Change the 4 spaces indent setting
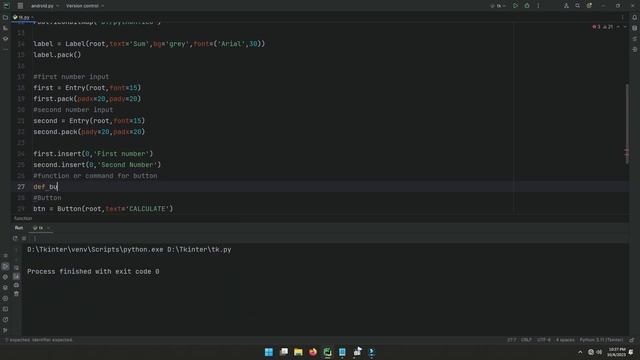Screen dimensions: 640x360 pos(565,340)
